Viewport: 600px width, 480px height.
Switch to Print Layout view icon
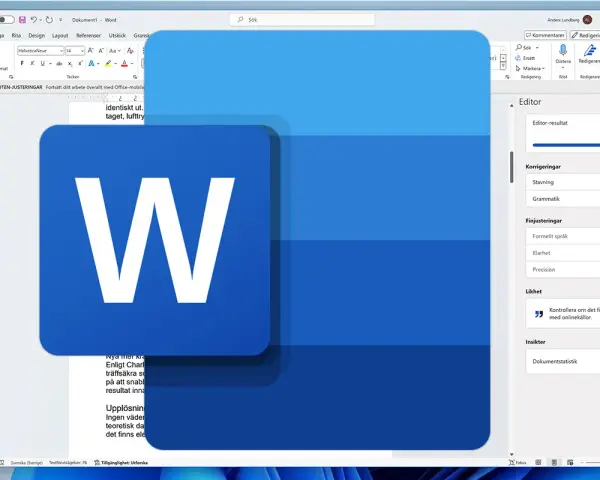click(554, 462)
